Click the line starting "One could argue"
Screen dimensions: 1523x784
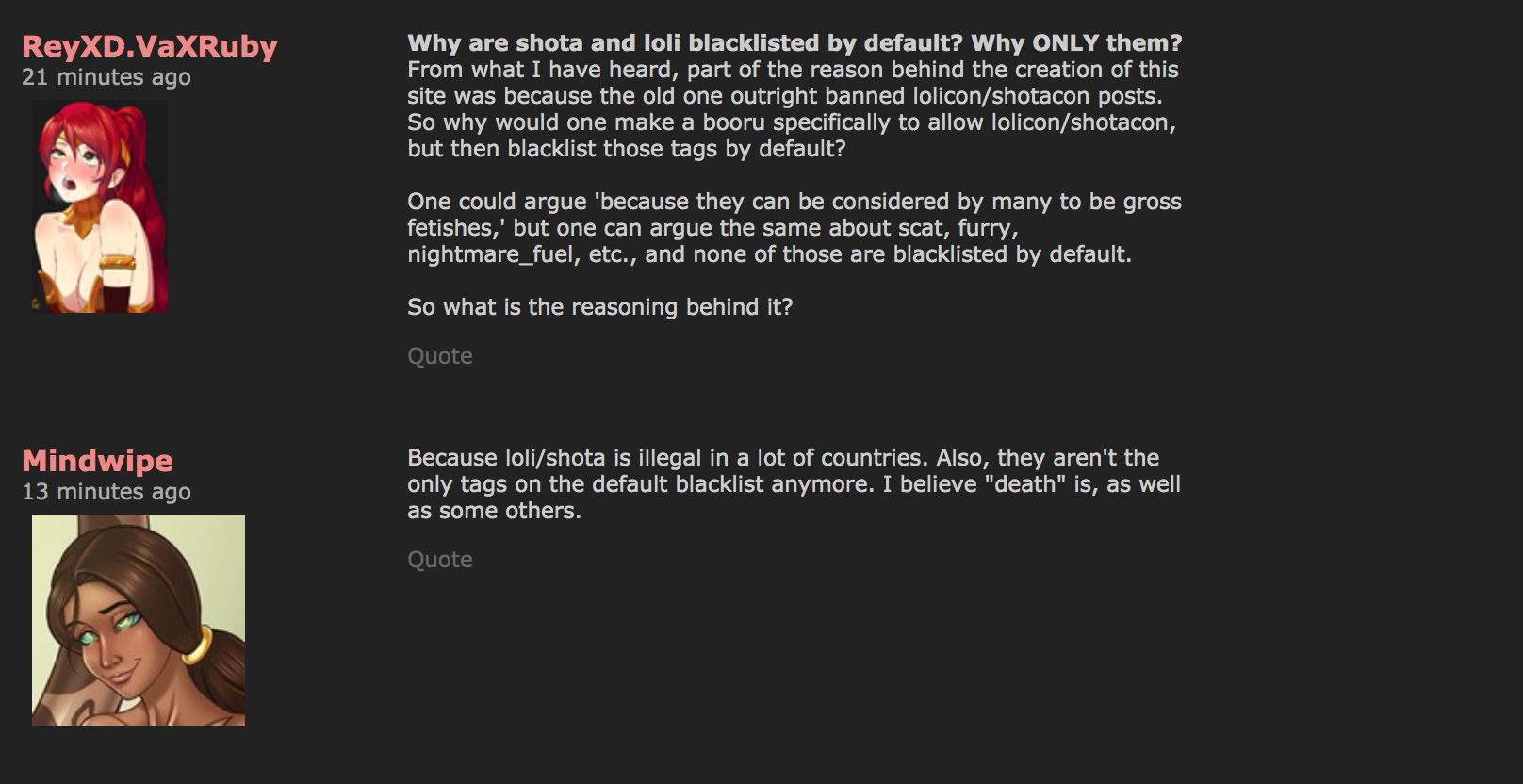tap(794, 202)
